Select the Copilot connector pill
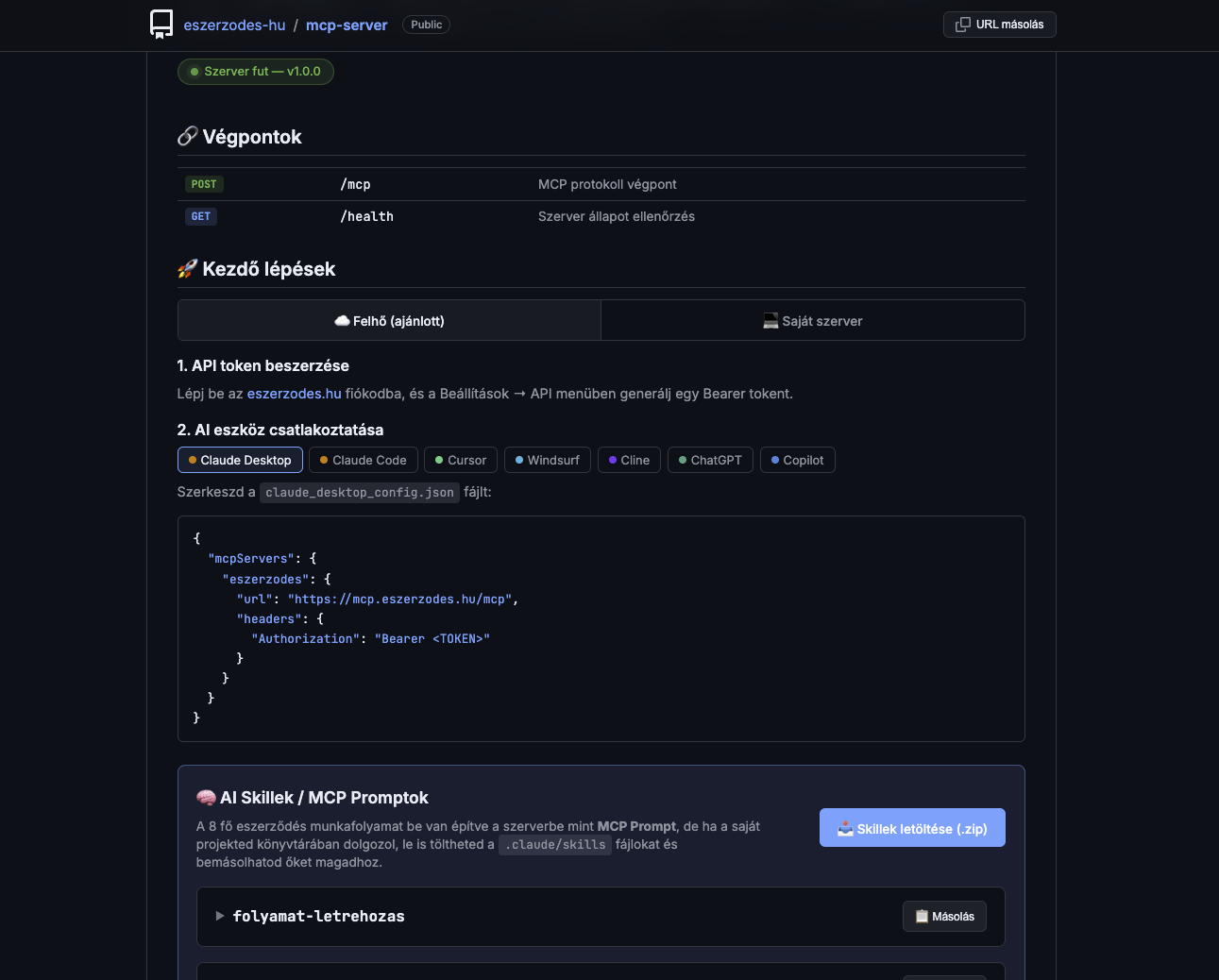The image size is (1219, 980). point(797,460)
